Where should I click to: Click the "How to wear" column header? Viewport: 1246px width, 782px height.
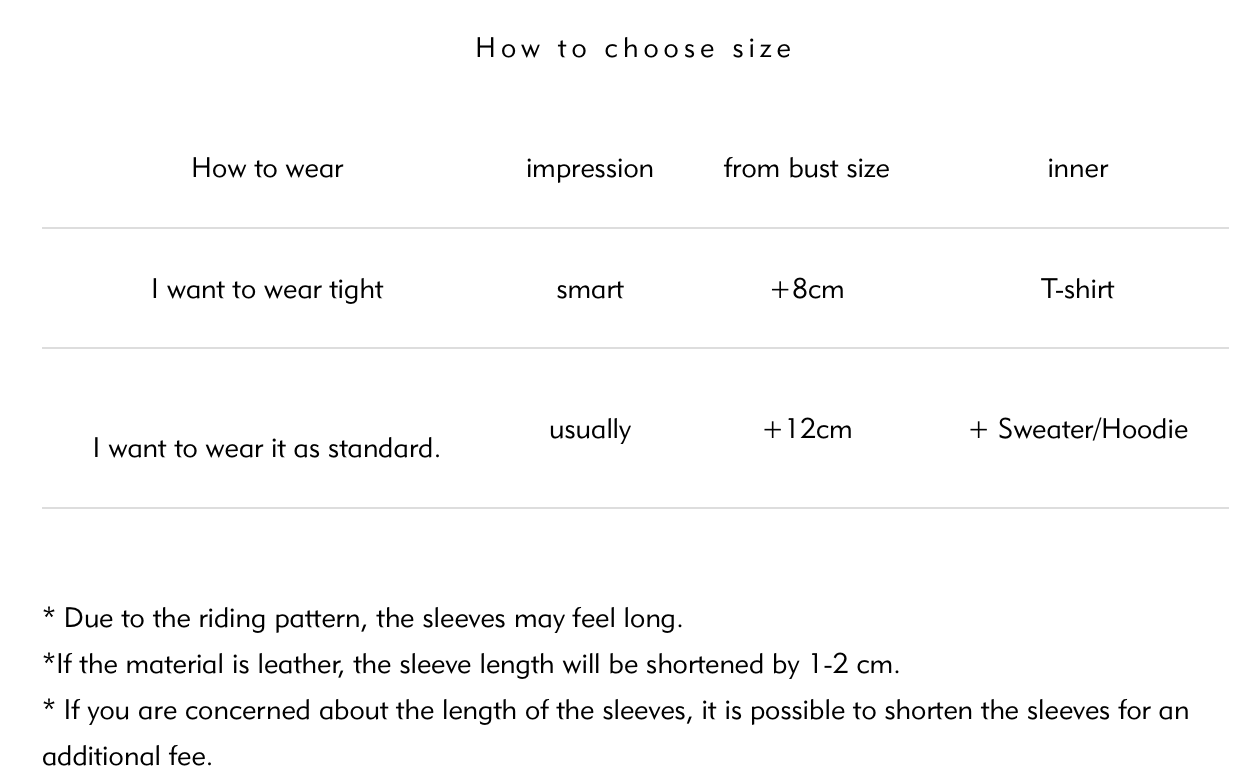(x=267, y=168)
